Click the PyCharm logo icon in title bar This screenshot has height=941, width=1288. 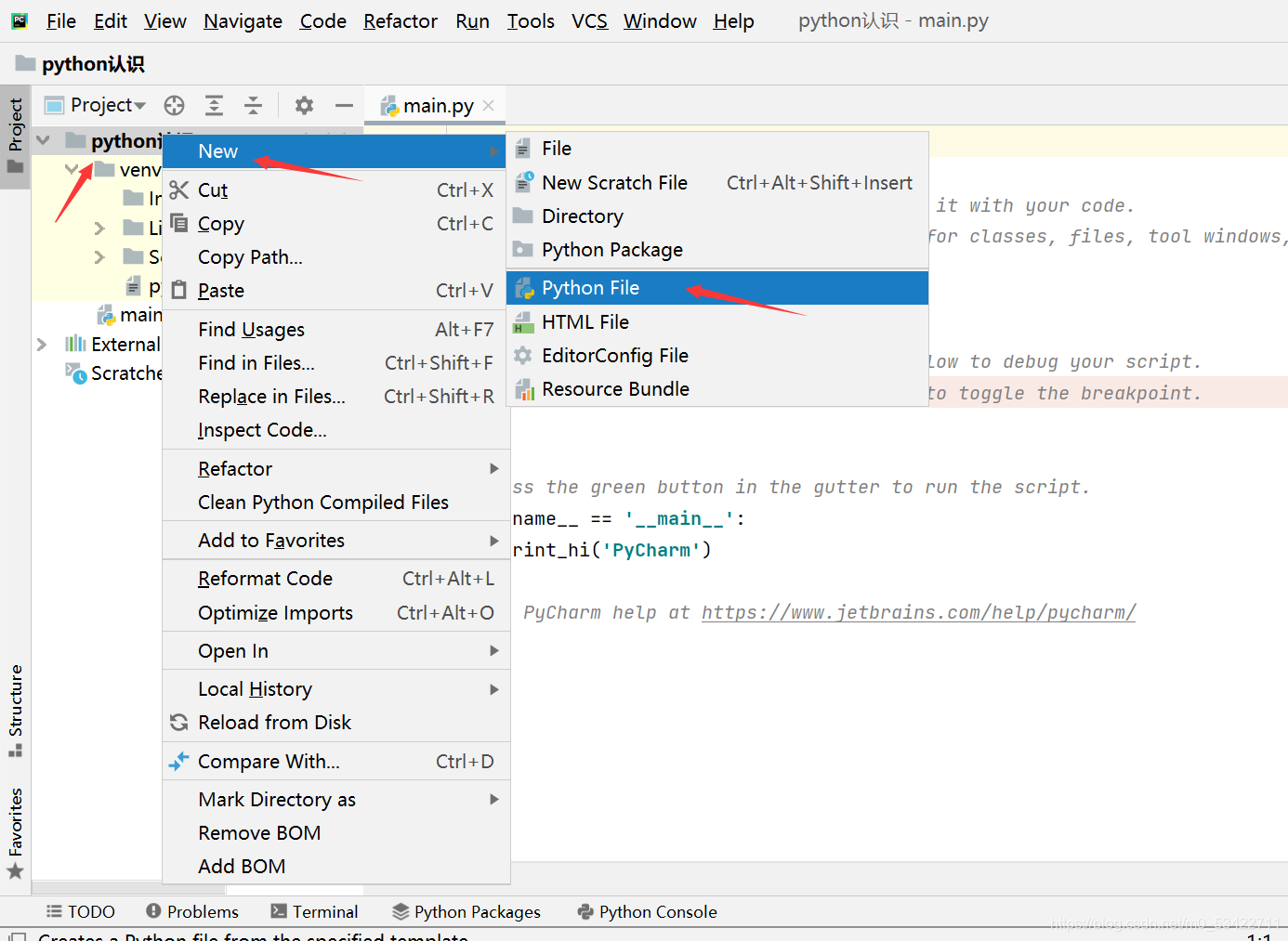click(19, 20)
